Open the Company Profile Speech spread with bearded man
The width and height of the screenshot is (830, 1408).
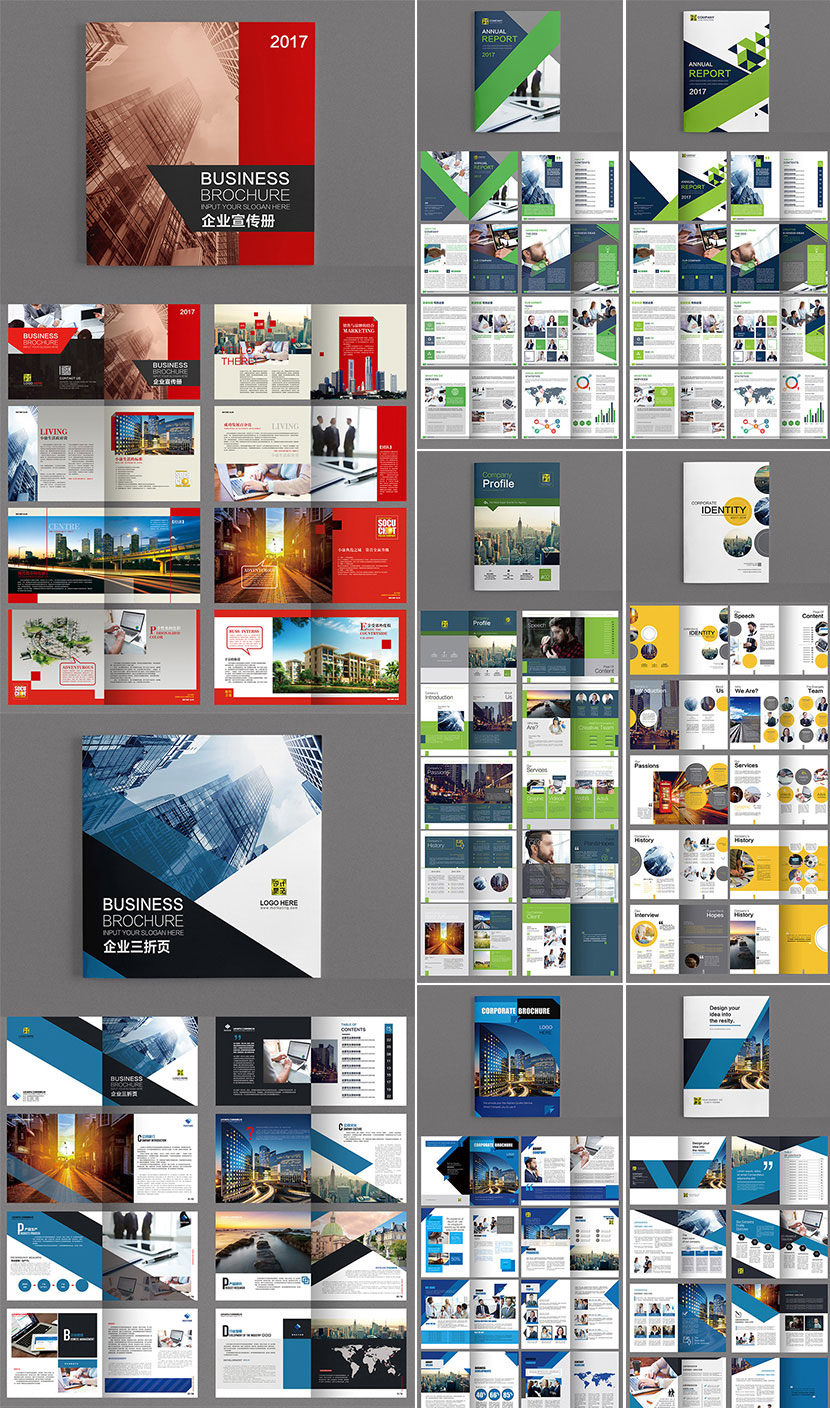(x=570, y=646)
